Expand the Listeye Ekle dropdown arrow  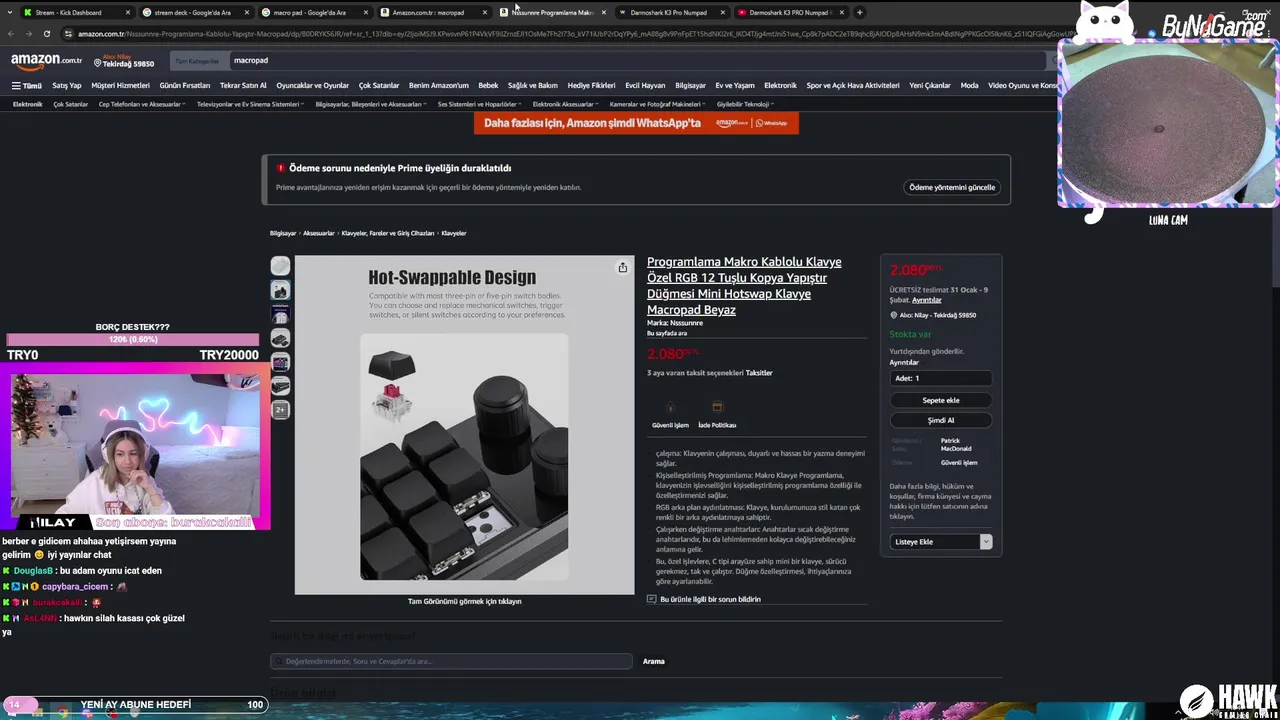click(986, 541)
